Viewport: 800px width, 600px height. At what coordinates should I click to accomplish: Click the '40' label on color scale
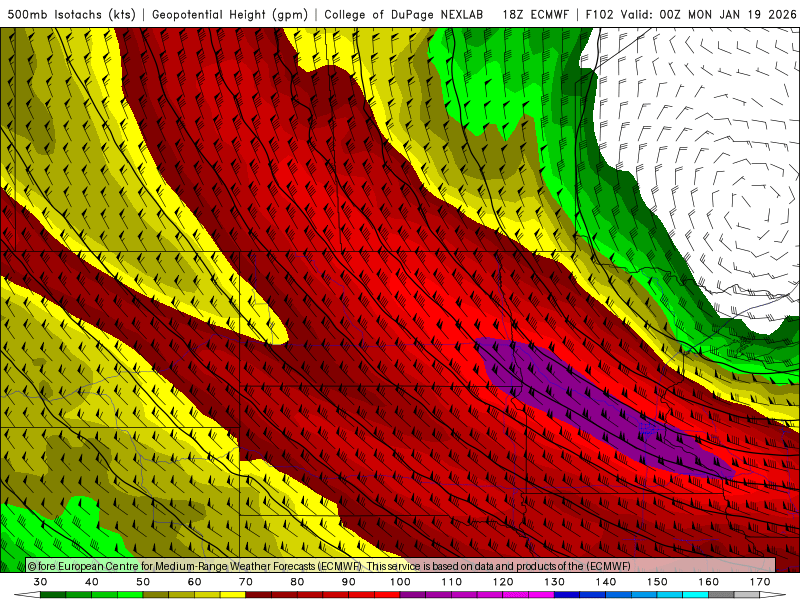click(92, 582)
